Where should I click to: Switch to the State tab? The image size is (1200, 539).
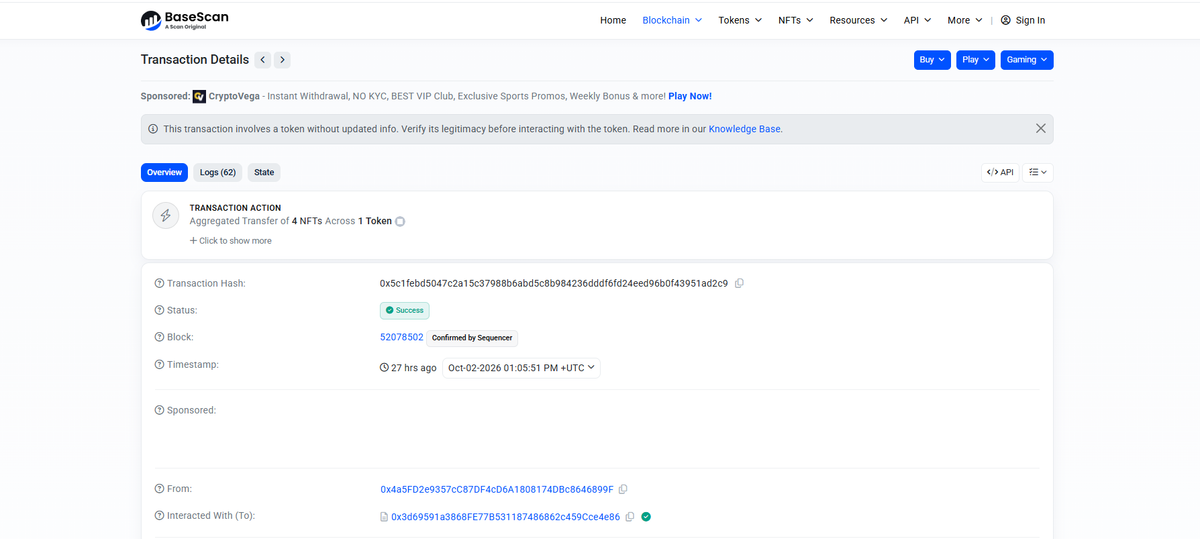point(264,172)
